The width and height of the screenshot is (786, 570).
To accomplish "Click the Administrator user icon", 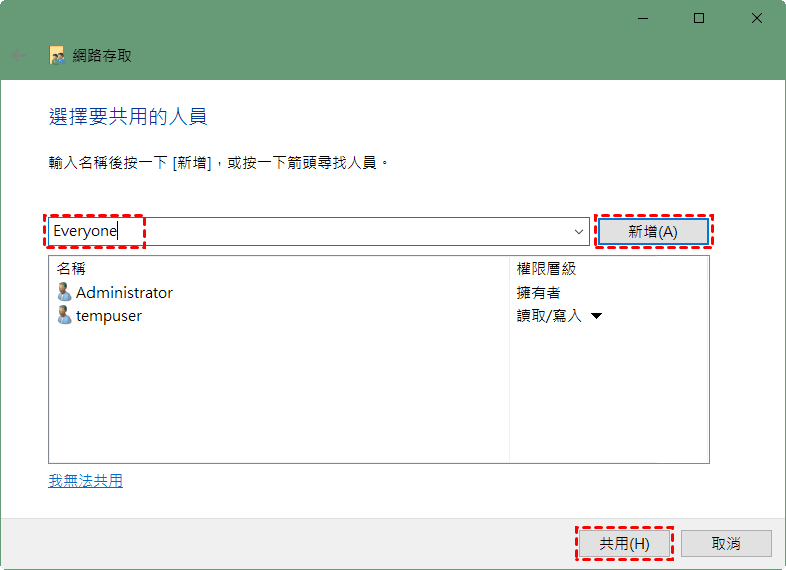I will (64, 292).
